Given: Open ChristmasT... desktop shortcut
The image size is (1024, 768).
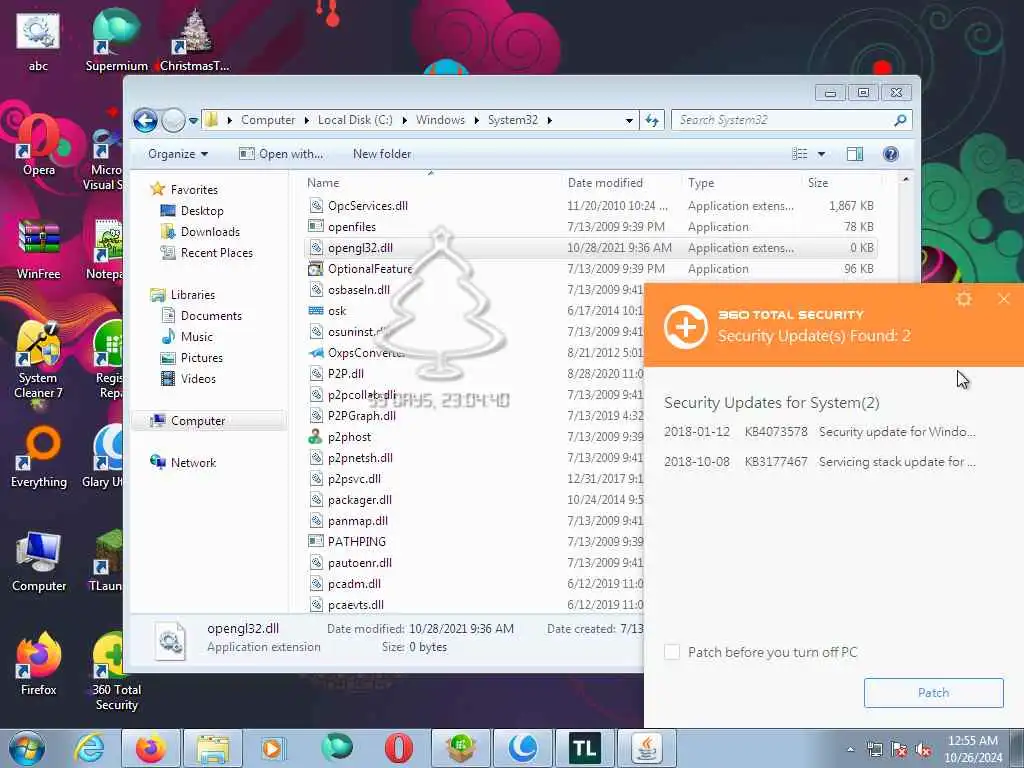Looking at the screenshot, I should point(195,40).
